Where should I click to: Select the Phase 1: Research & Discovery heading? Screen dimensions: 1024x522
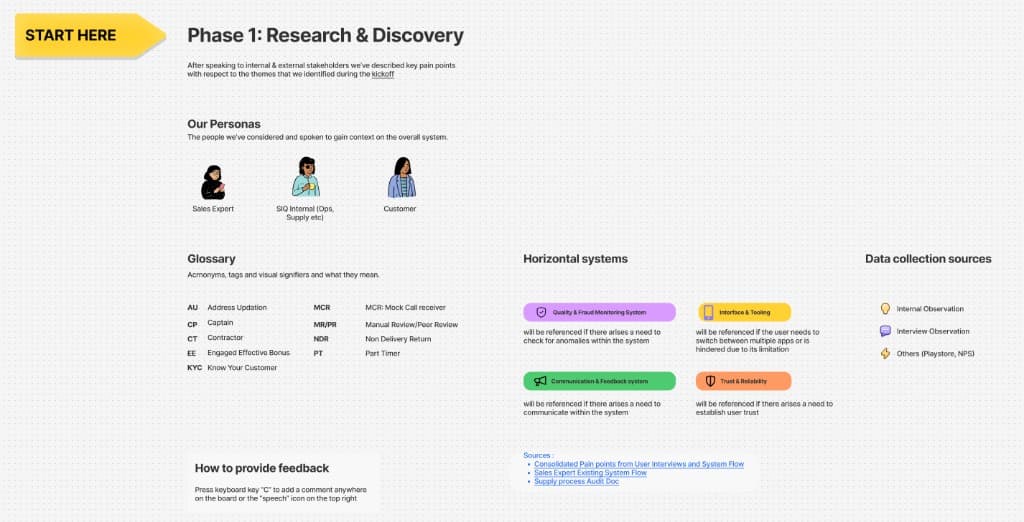[325, 35]
